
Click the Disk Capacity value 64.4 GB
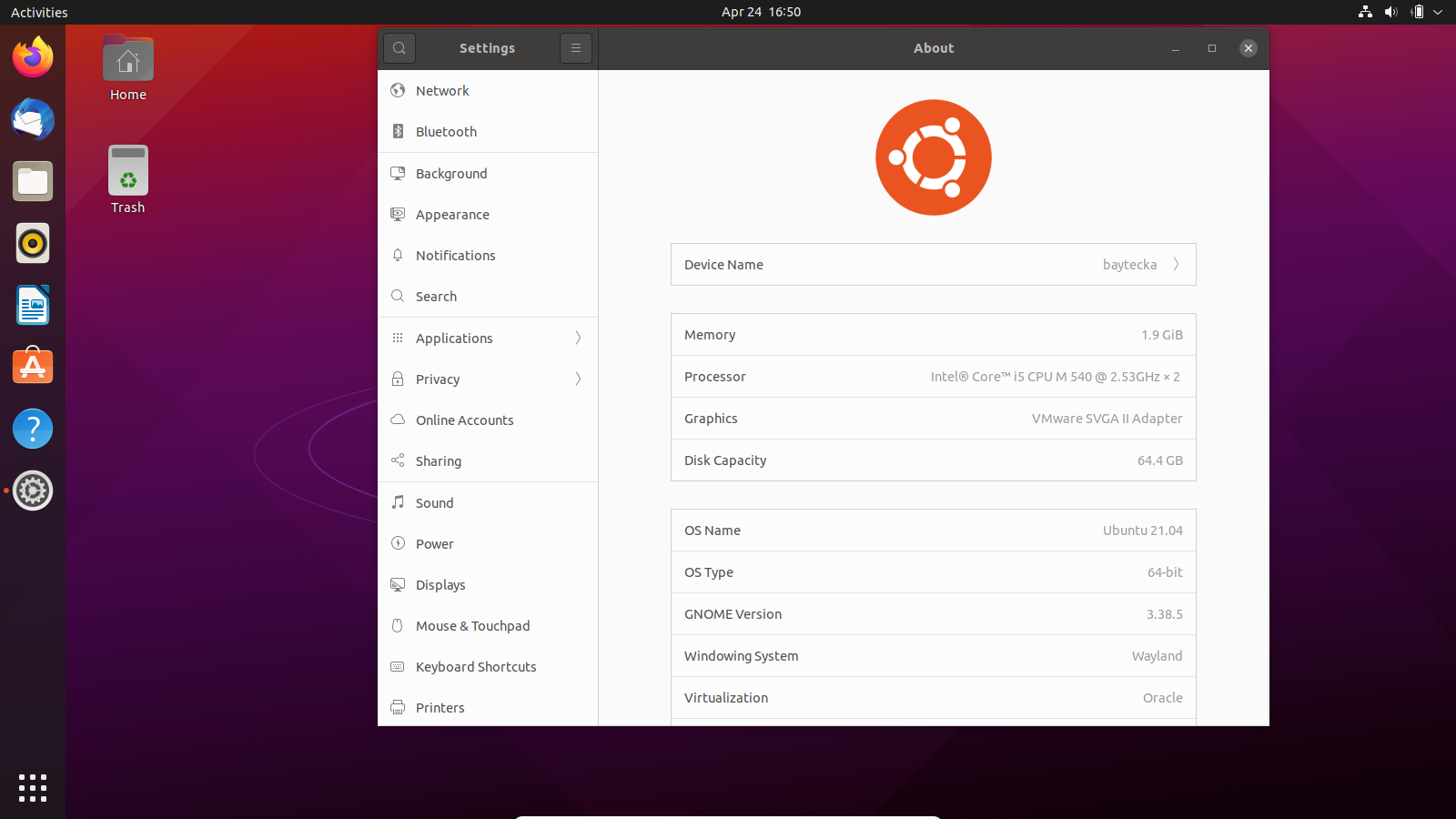coord(1160,460)
